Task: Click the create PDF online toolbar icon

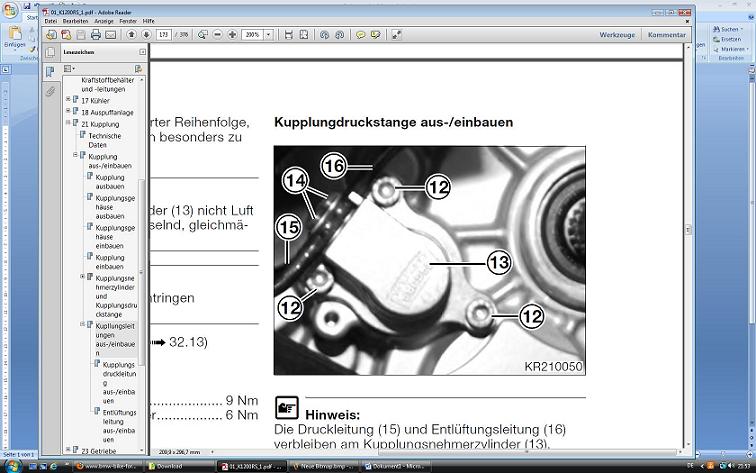Action: click(x=51, y=35)
